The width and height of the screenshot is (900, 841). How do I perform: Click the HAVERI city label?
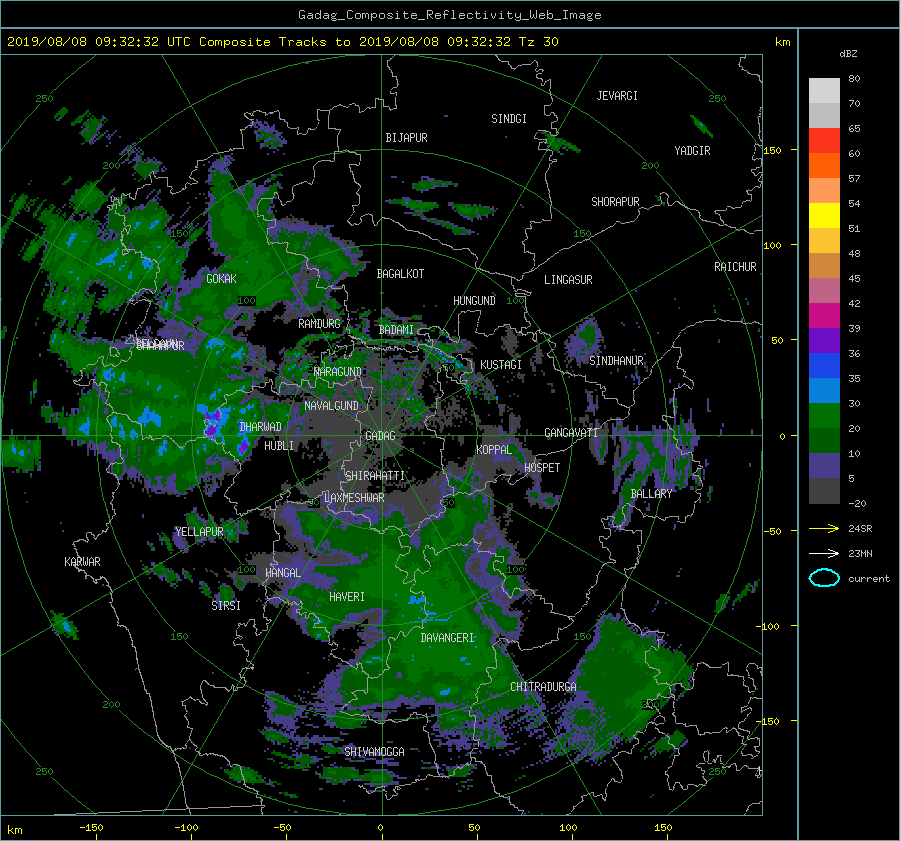tap(347, 597)
